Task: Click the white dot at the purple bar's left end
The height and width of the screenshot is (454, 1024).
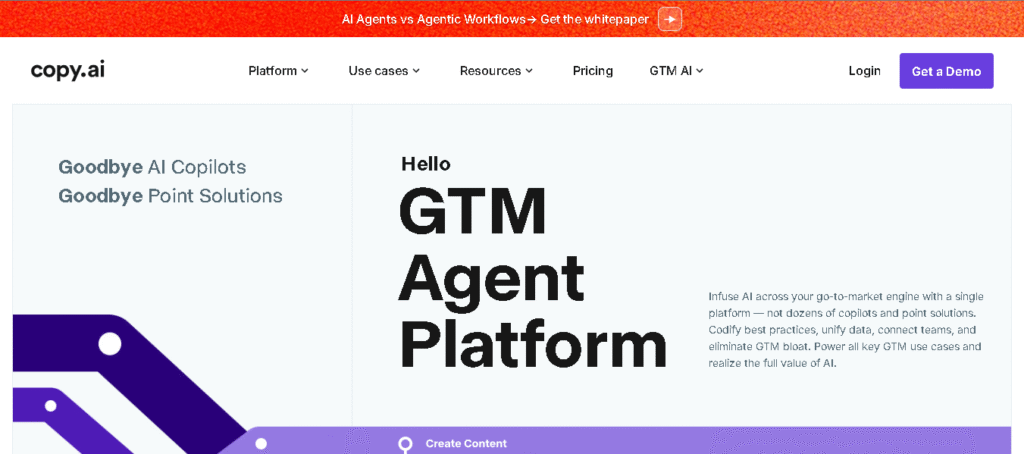Action: pyautogui.click(x=261, y=443)
